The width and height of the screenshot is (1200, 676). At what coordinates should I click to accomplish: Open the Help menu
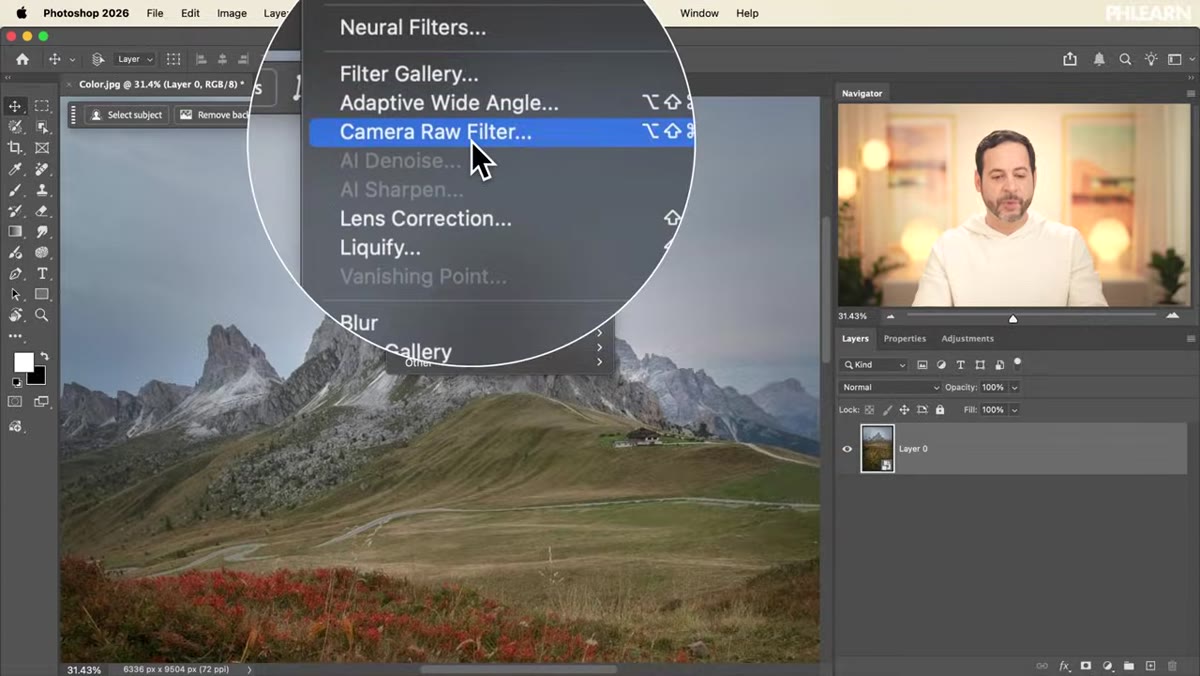coord(747,13)
